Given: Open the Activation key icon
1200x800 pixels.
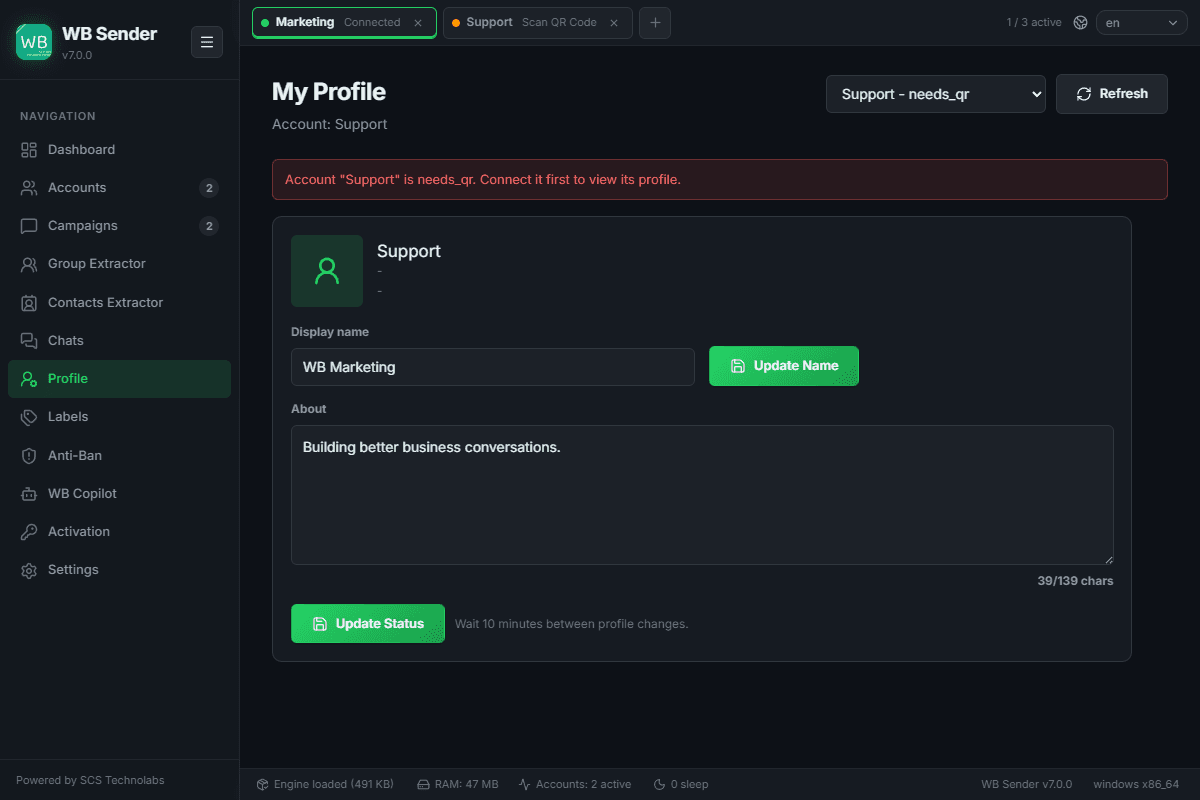Looking at the screenshot, I should pos(29,532).
